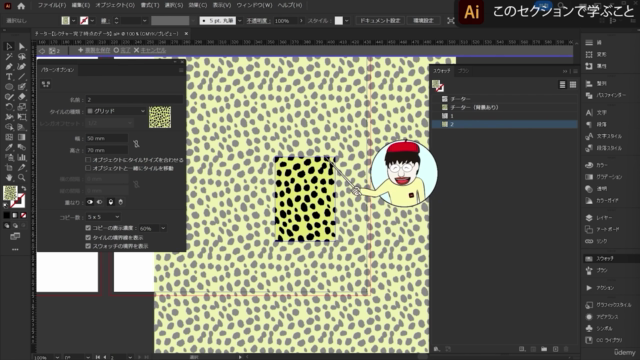The width and height of the screenshot is (640, 360).
Task: Toggle show swatch bounds checkbox
Action: coord(88,246)
